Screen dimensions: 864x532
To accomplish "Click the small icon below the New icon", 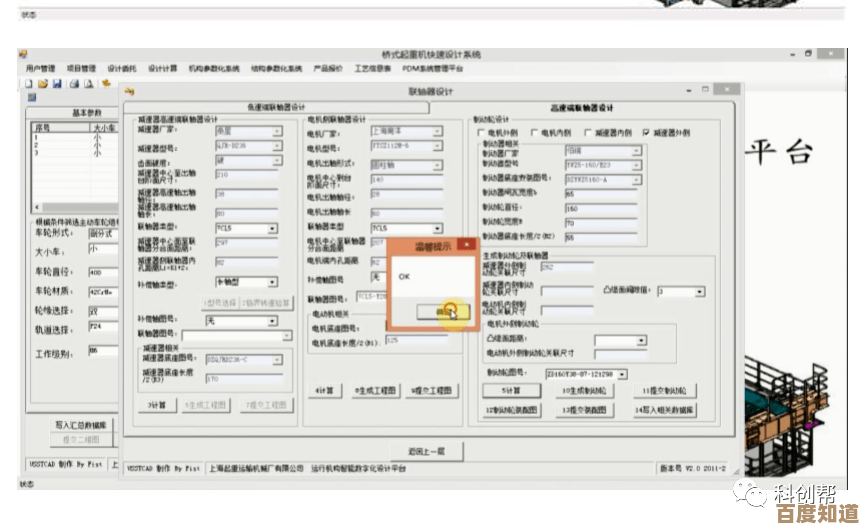I will (31, 97).
